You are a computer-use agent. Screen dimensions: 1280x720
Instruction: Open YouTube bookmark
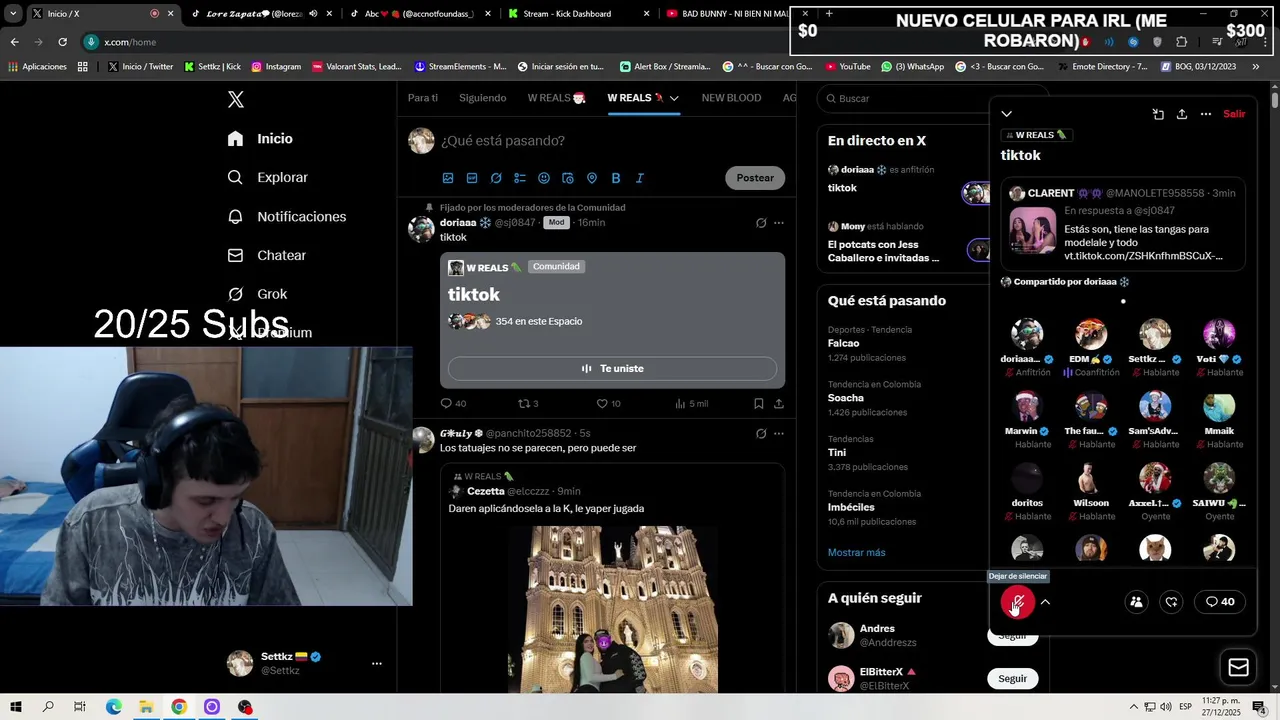coord(847,67)
